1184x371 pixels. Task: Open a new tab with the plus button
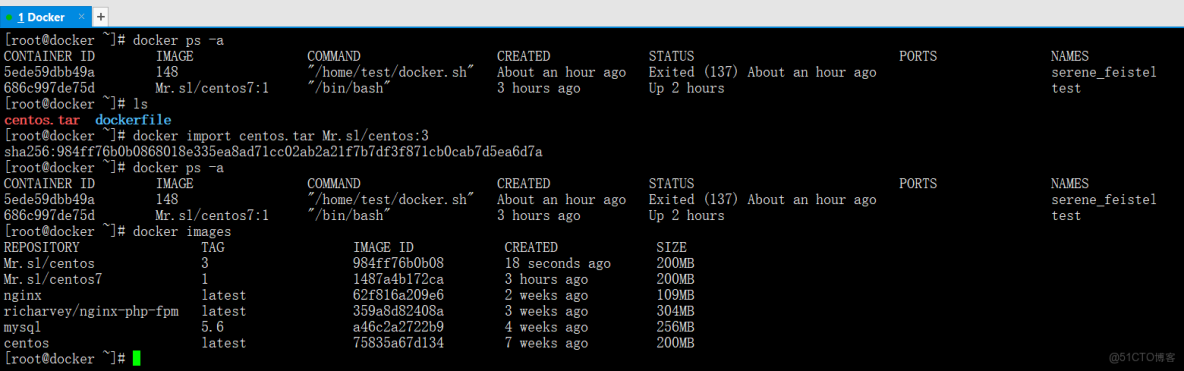[100, 17]
